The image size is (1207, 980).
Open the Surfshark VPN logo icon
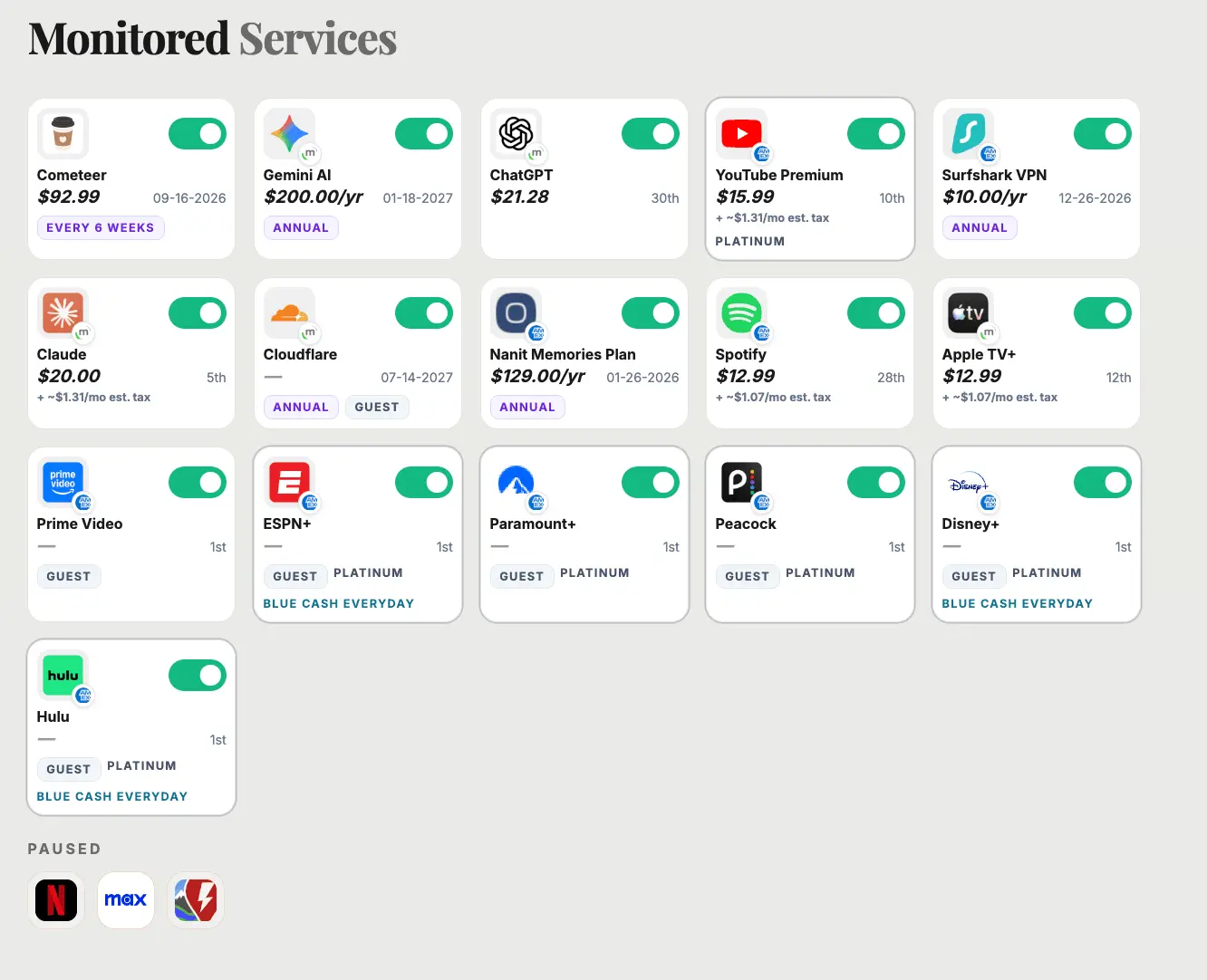click(968, 134)
